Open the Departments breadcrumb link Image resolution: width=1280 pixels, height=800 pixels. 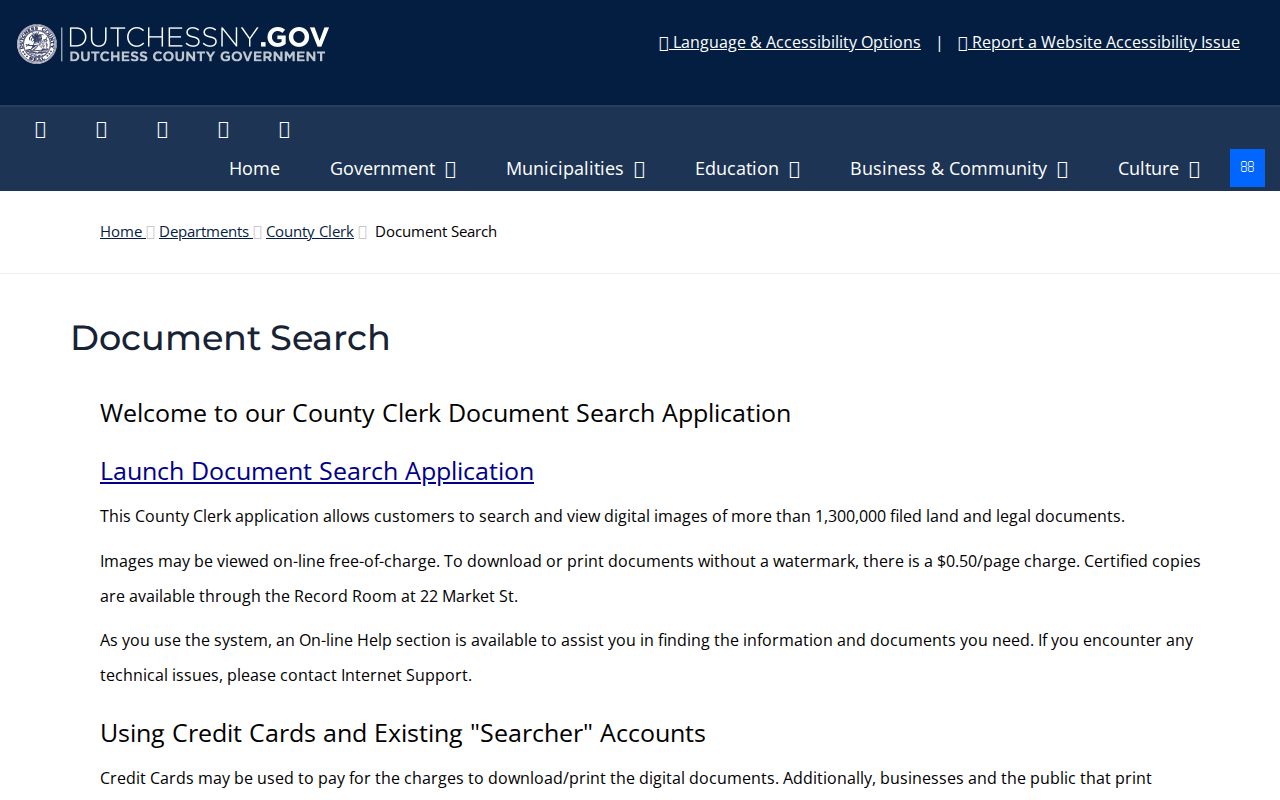click(x=204, y=231)
